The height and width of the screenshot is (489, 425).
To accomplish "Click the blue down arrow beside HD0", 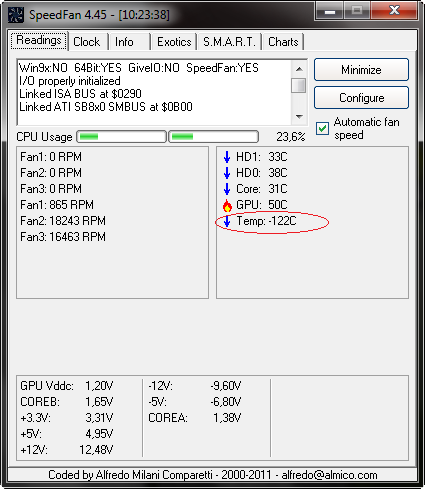I will pyautogui.click(x=227, y=173).
